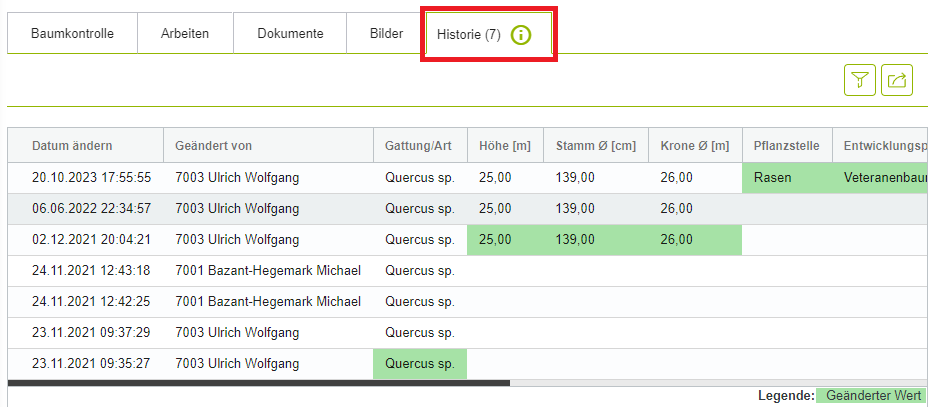
Task: Sort by the Gattung/Art column header
Action: [419, 146]
